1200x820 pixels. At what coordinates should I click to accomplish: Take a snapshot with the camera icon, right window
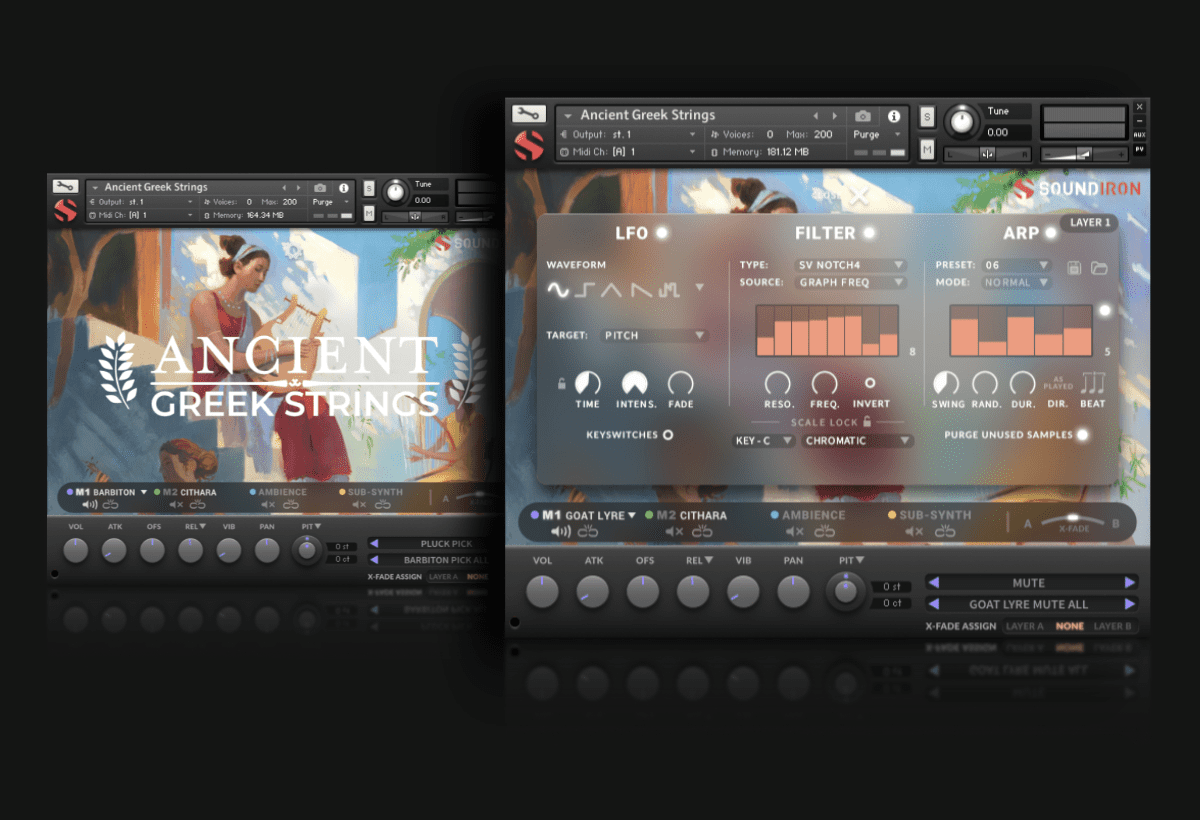[863, 116]
